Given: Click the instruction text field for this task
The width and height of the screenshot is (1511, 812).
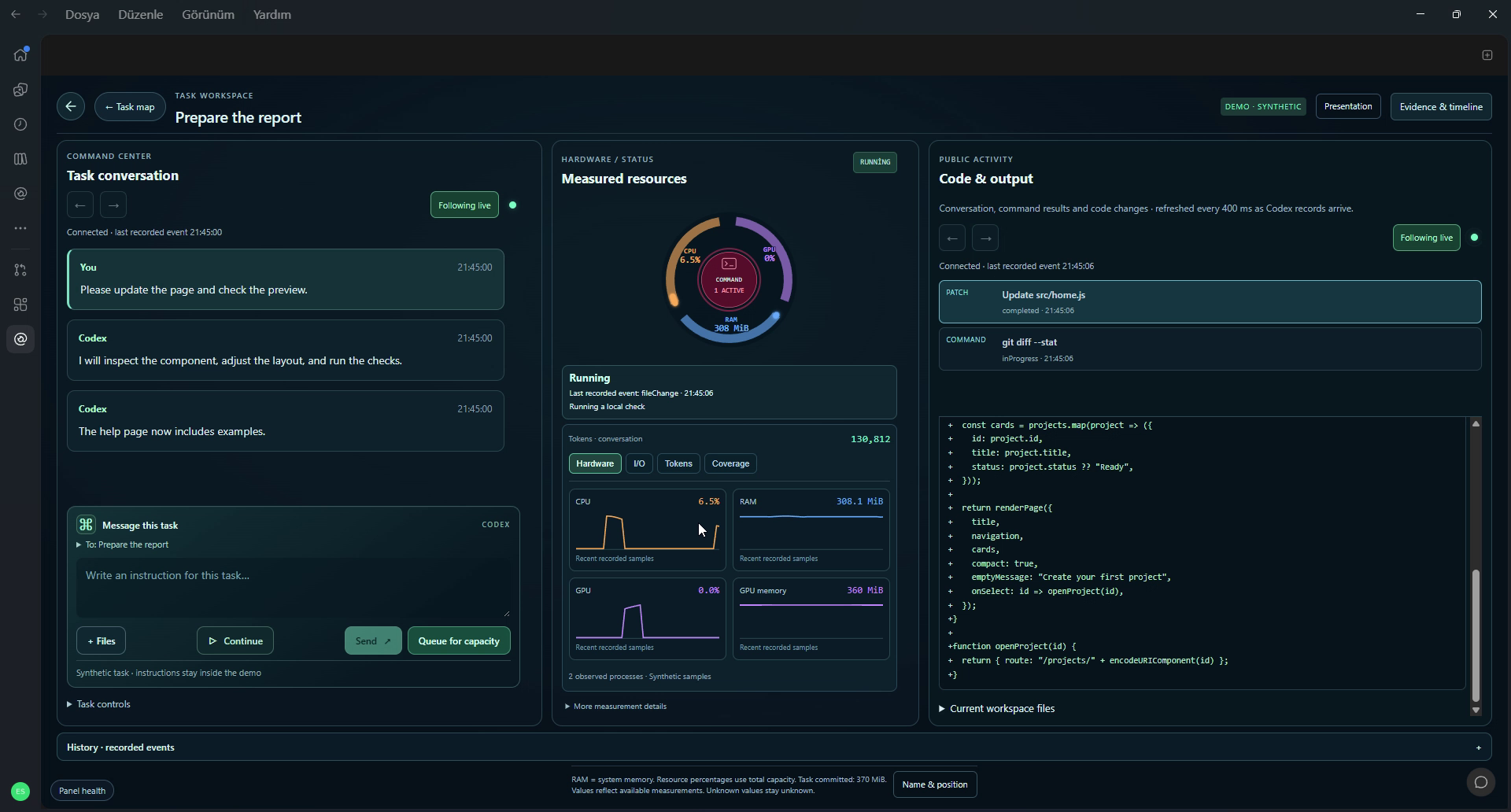Looking at the screenshot, I should [x=293, y=587].
